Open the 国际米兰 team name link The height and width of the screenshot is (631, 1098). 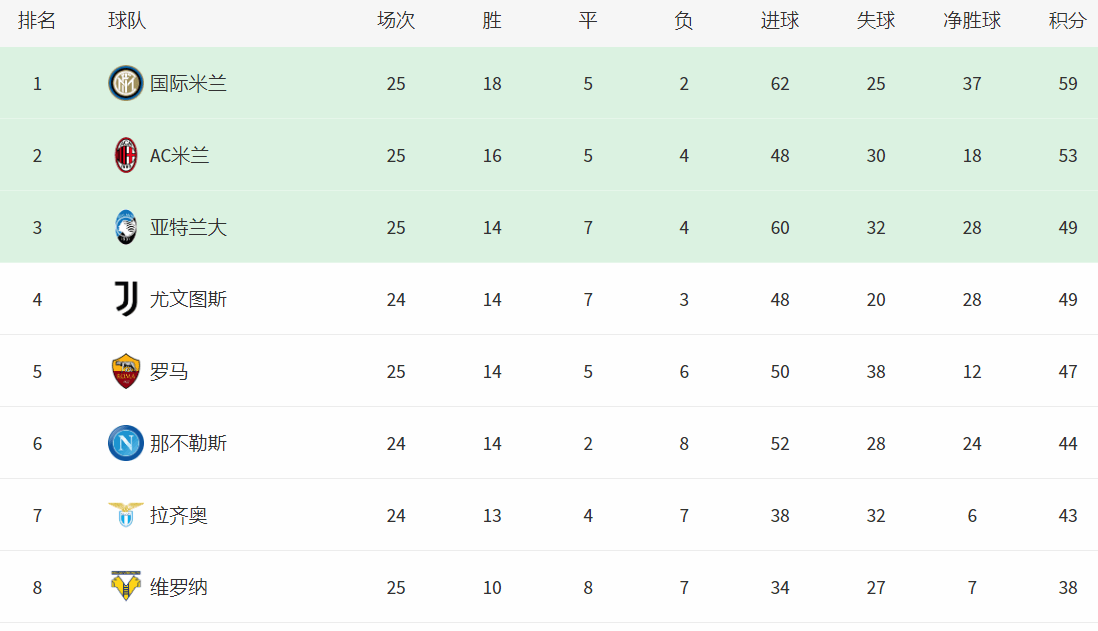click(188, 83)
